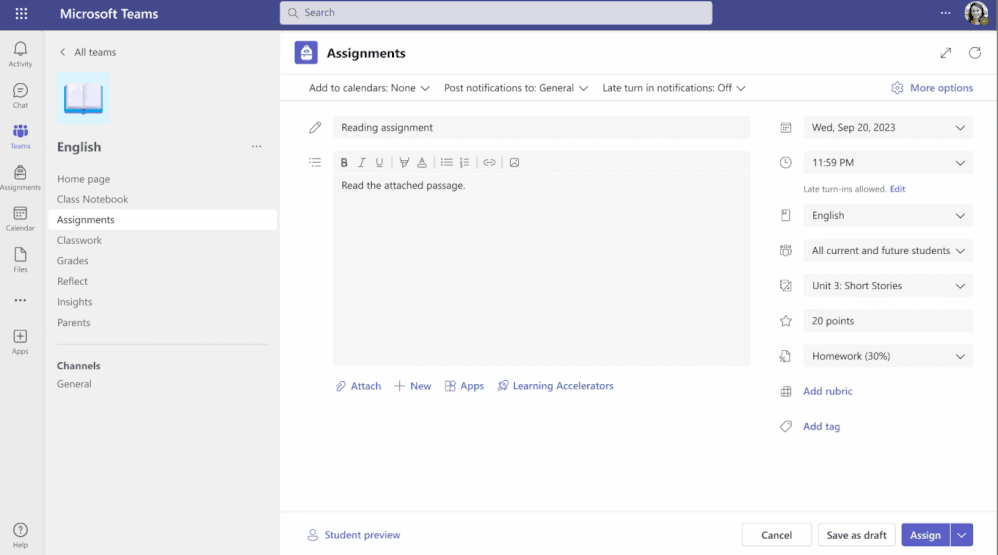Attach a file to the assignment

(x=358, y=386)
